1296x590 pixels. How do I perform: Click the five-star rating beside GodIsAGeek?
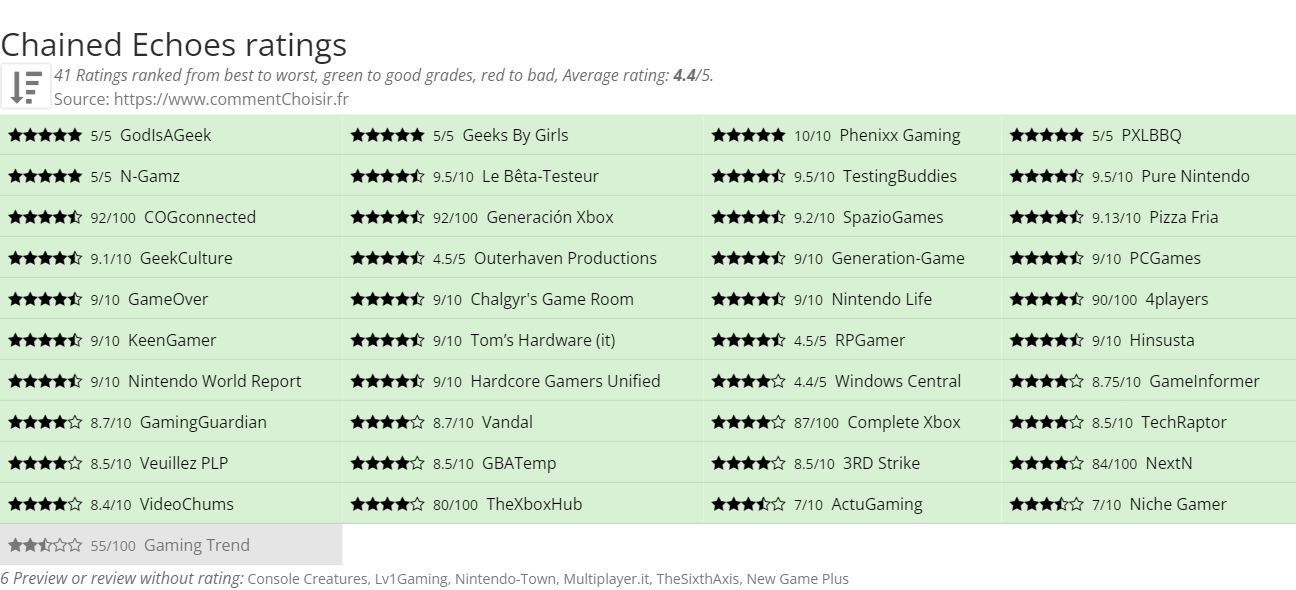45,135
